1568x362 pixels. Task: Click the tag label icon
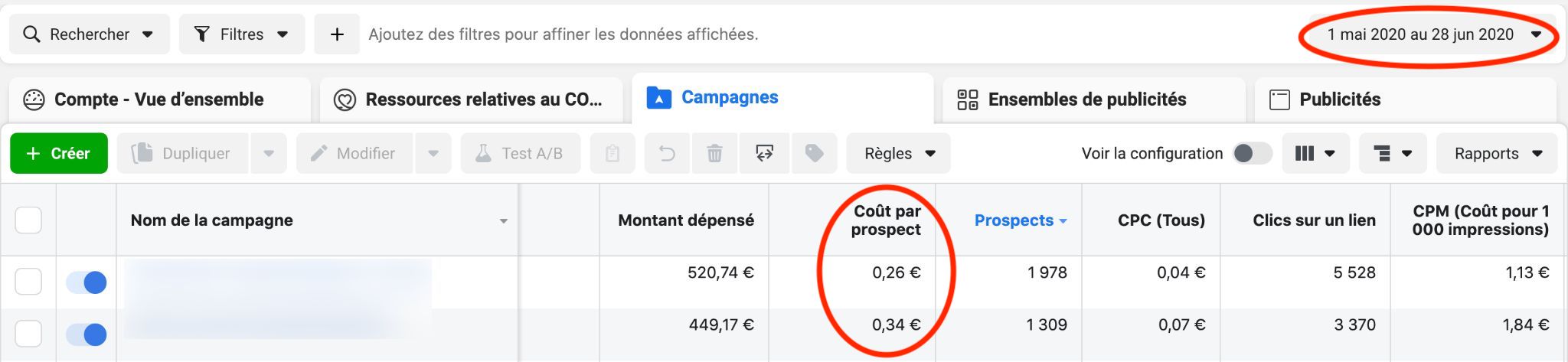pyautogui.click(x=814, y=154)
